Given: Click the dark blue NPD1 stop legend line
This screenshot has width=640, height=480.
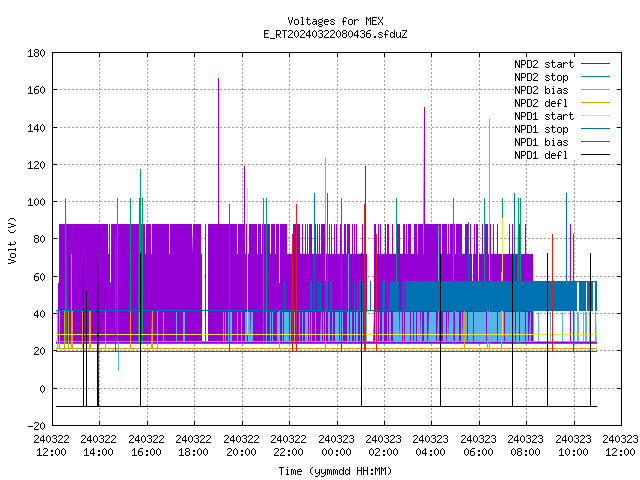Looking at the screenshot, I should tap(595, 129).
